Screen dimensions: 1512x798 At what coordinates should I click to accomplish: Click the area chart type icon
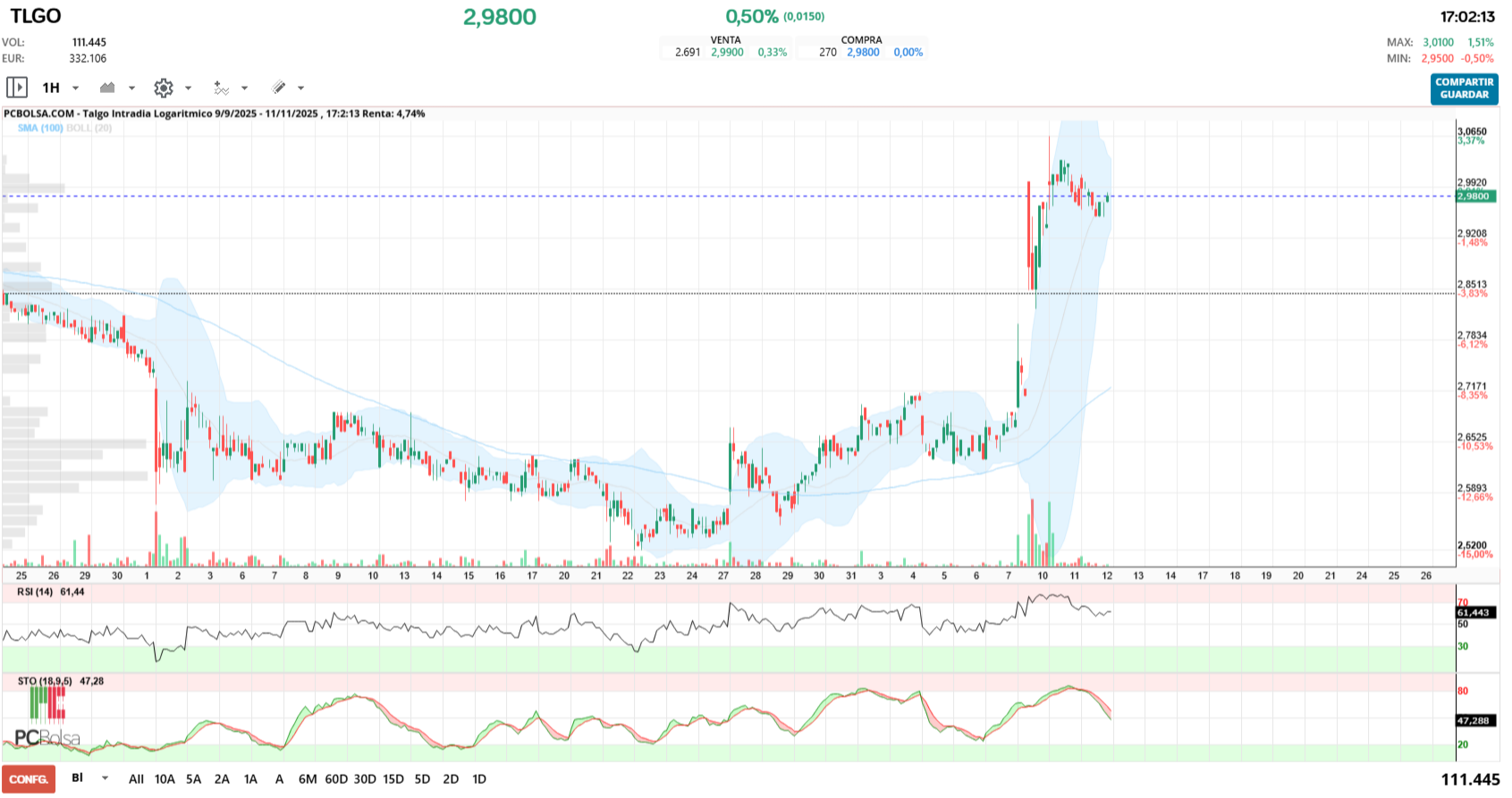pos(108,88)
